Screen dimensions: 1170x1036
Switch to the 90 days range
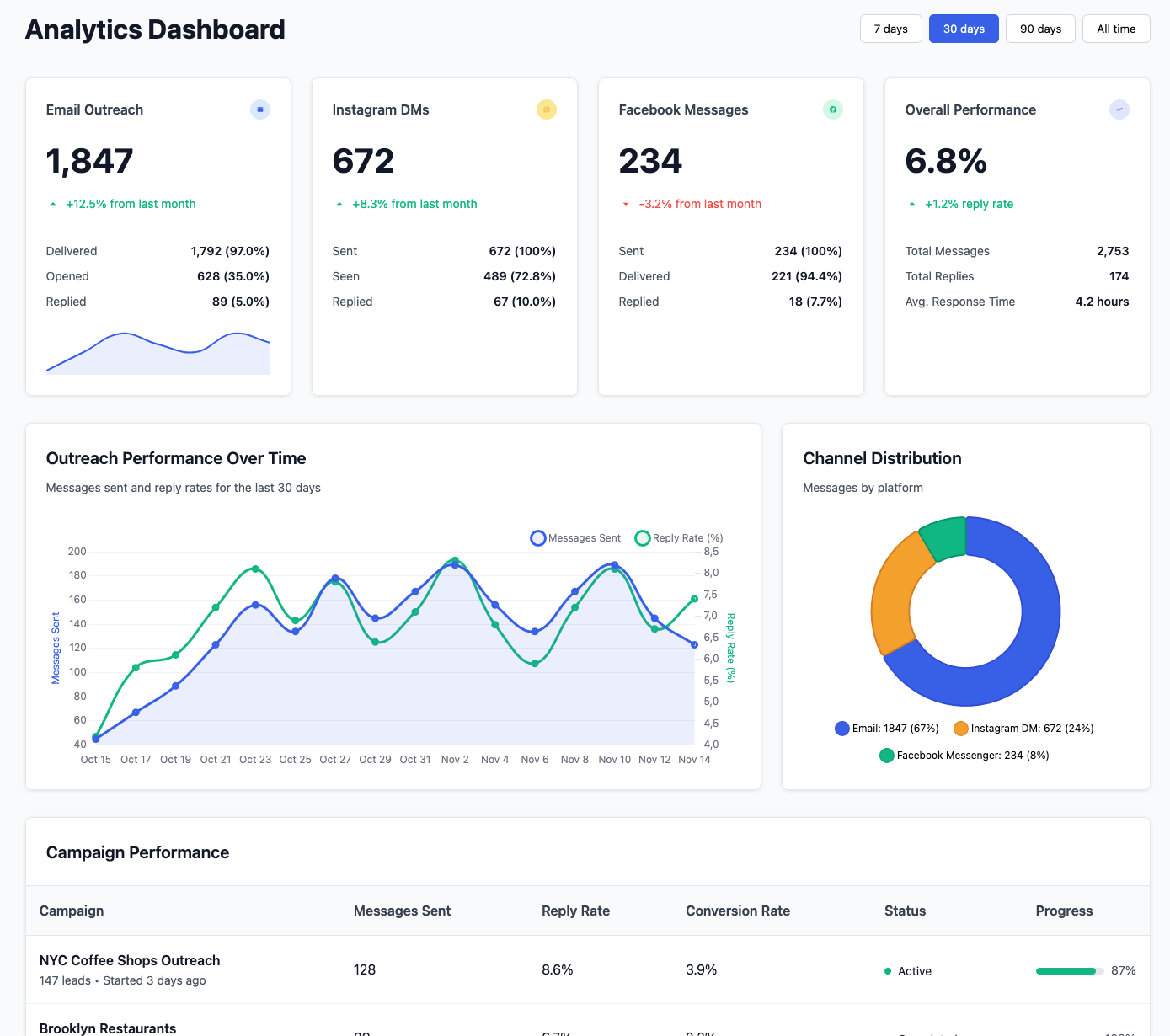point(1040,29)
